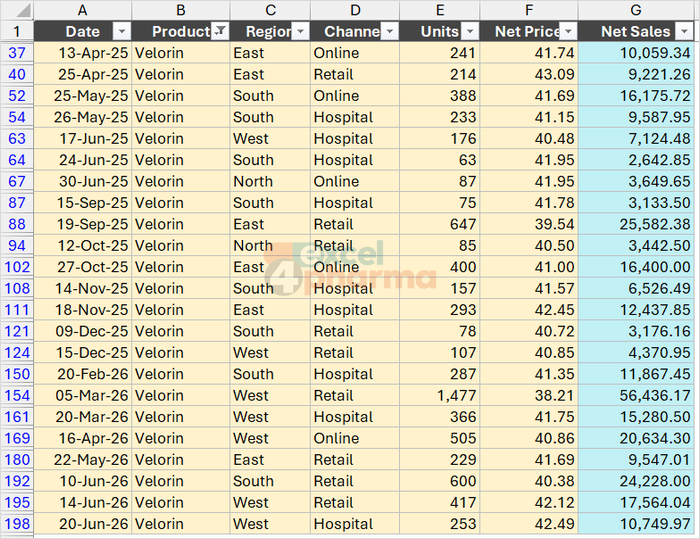Select column G header
Screen dimensions: 700x539
(x=636, y=10)
